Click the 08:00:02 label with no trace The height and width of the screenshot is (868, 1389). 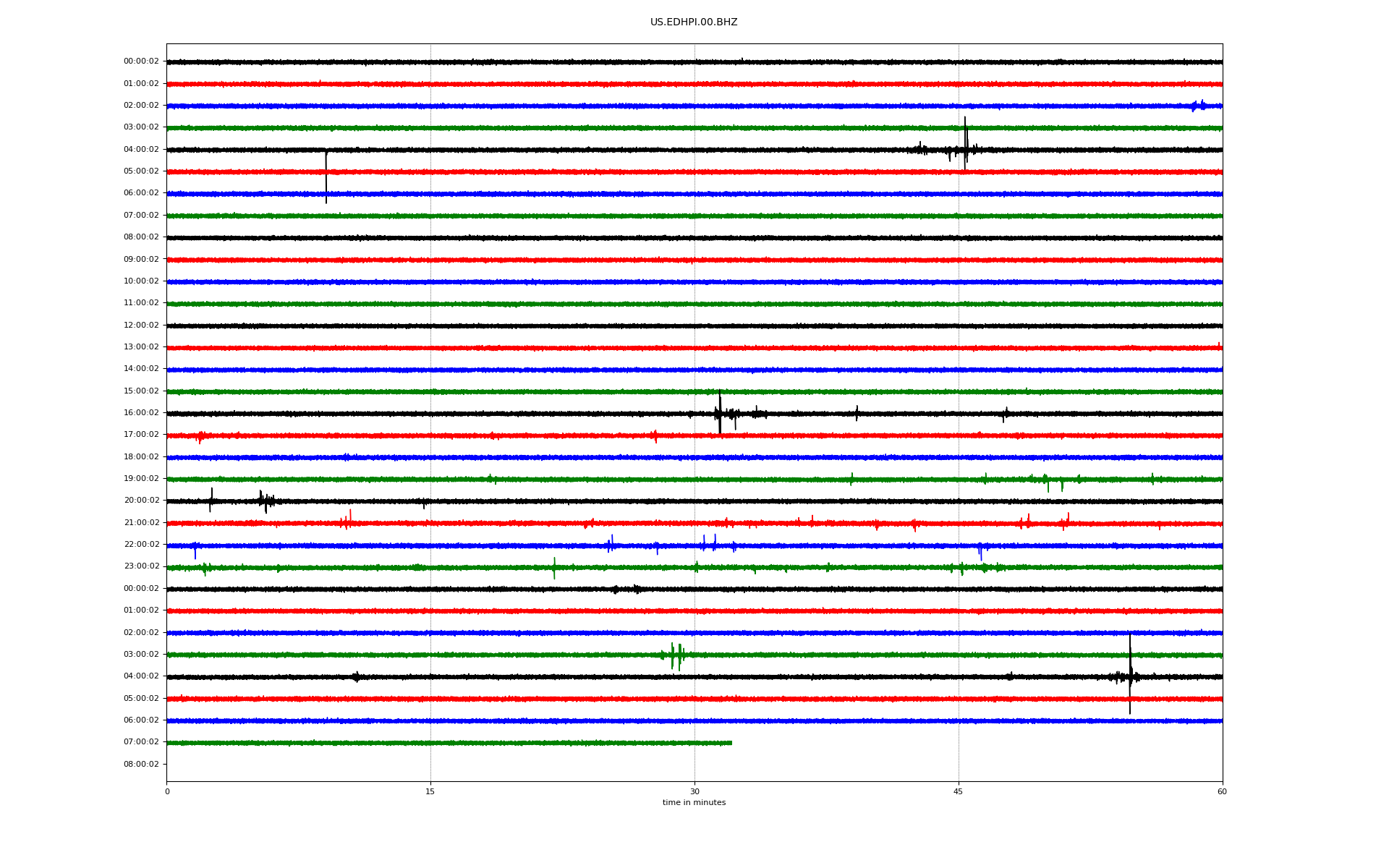pyautogui.click(x=141, y=764)
